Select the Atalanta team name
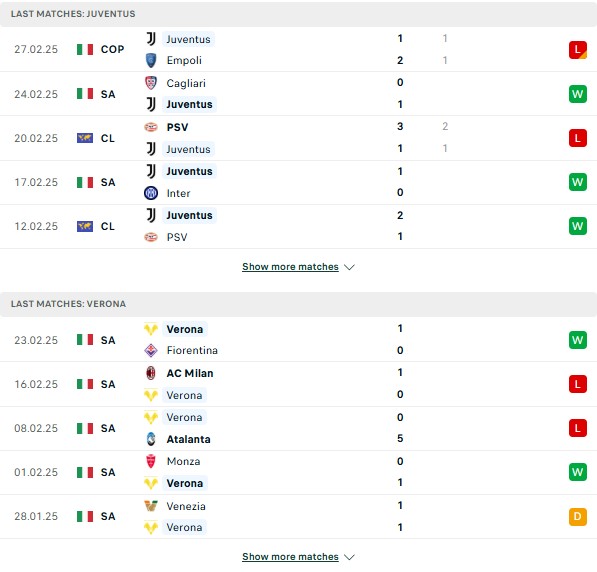597x572 pixels. pos(188,439)
